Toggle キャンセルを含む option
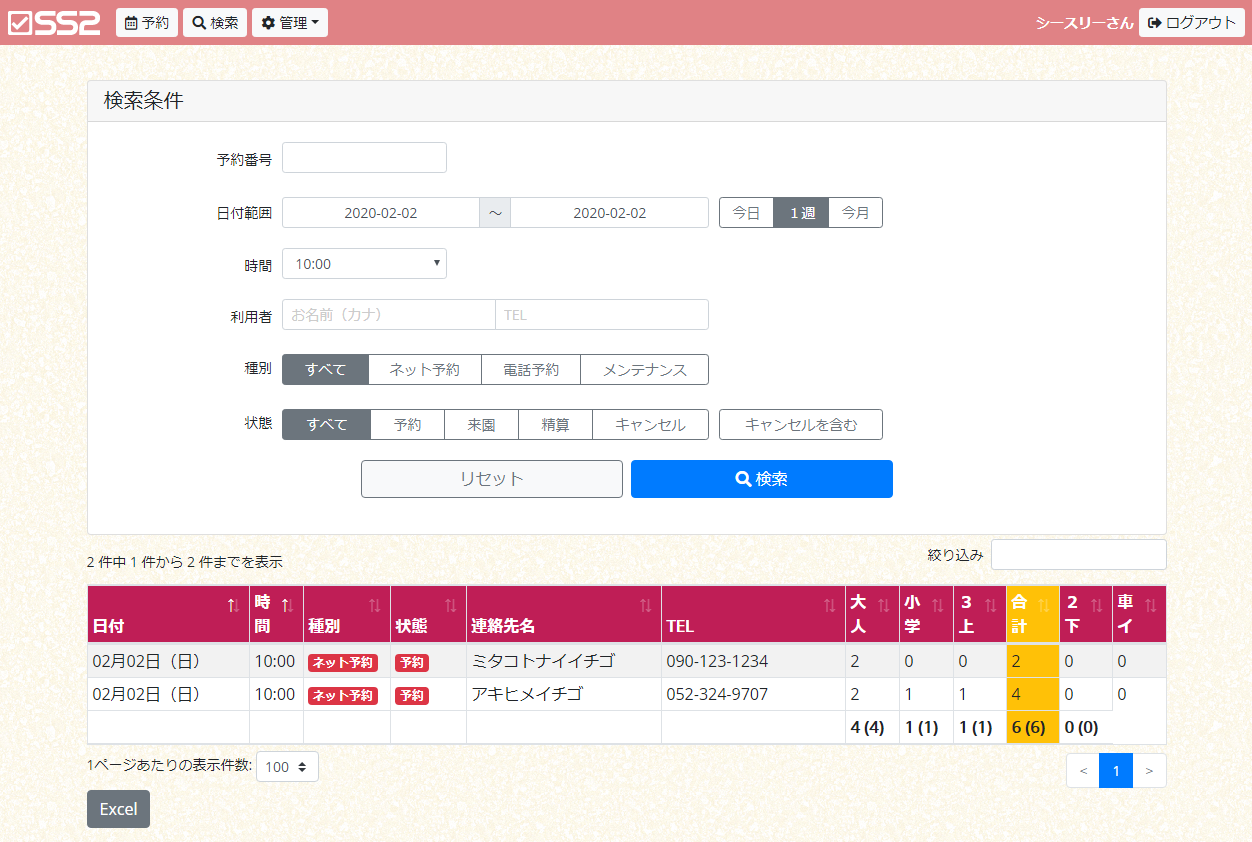This screenshot has height=842, width=1252. [x=800, y=425]
